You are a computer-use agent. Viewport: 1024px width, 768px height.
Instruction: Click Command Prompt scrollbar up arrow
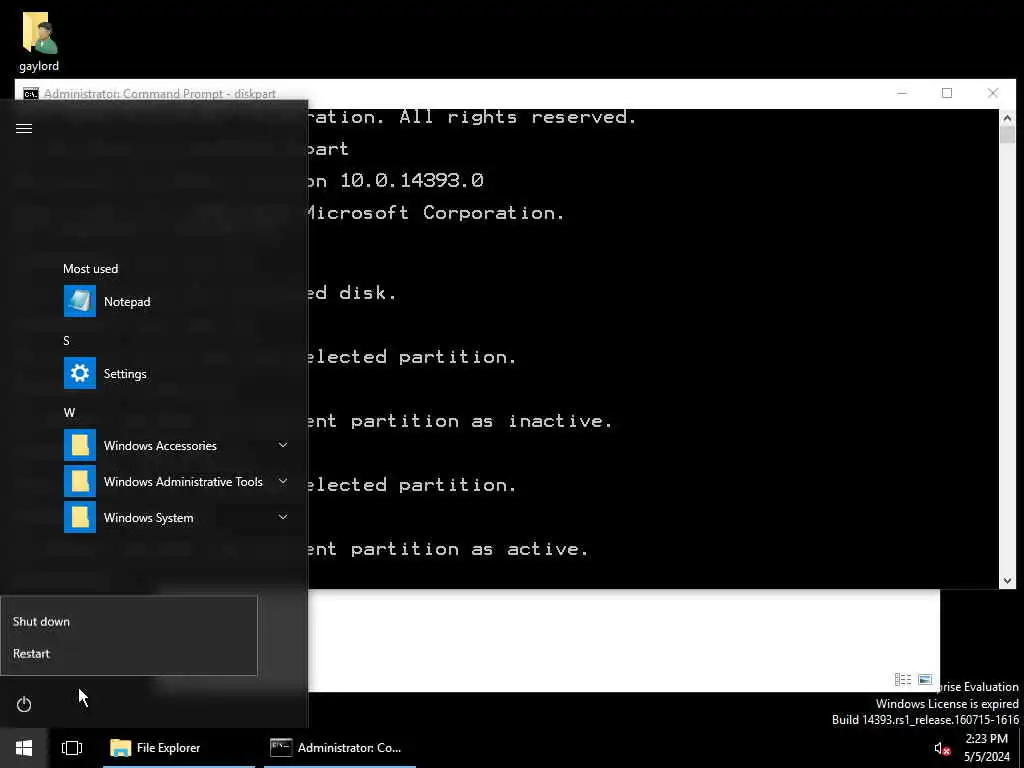point(1006,118)
